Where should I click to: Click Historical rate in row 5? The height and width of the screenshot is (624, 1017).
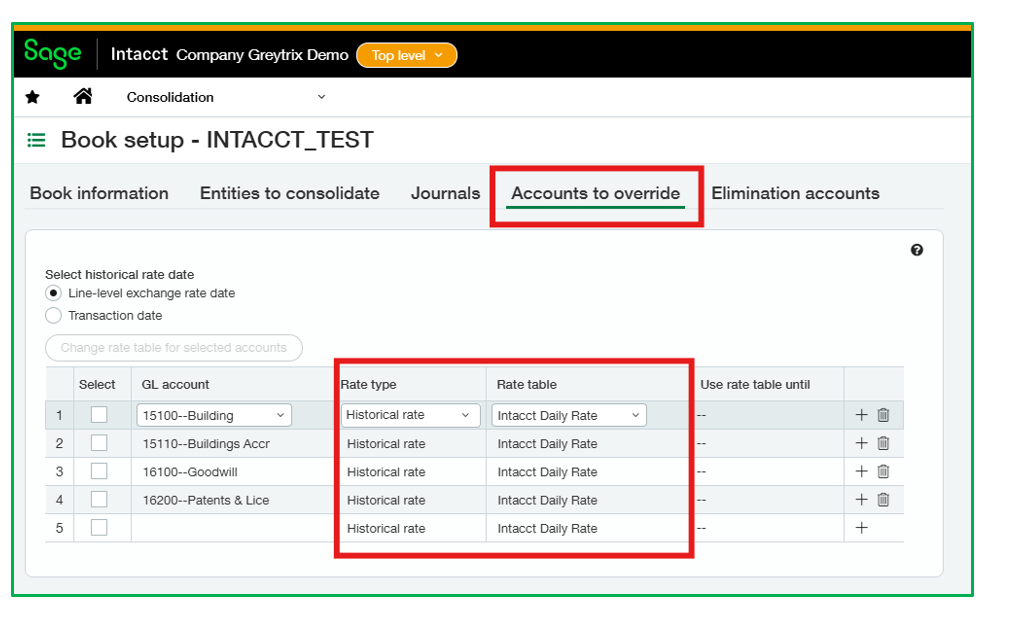click(386, 529)
